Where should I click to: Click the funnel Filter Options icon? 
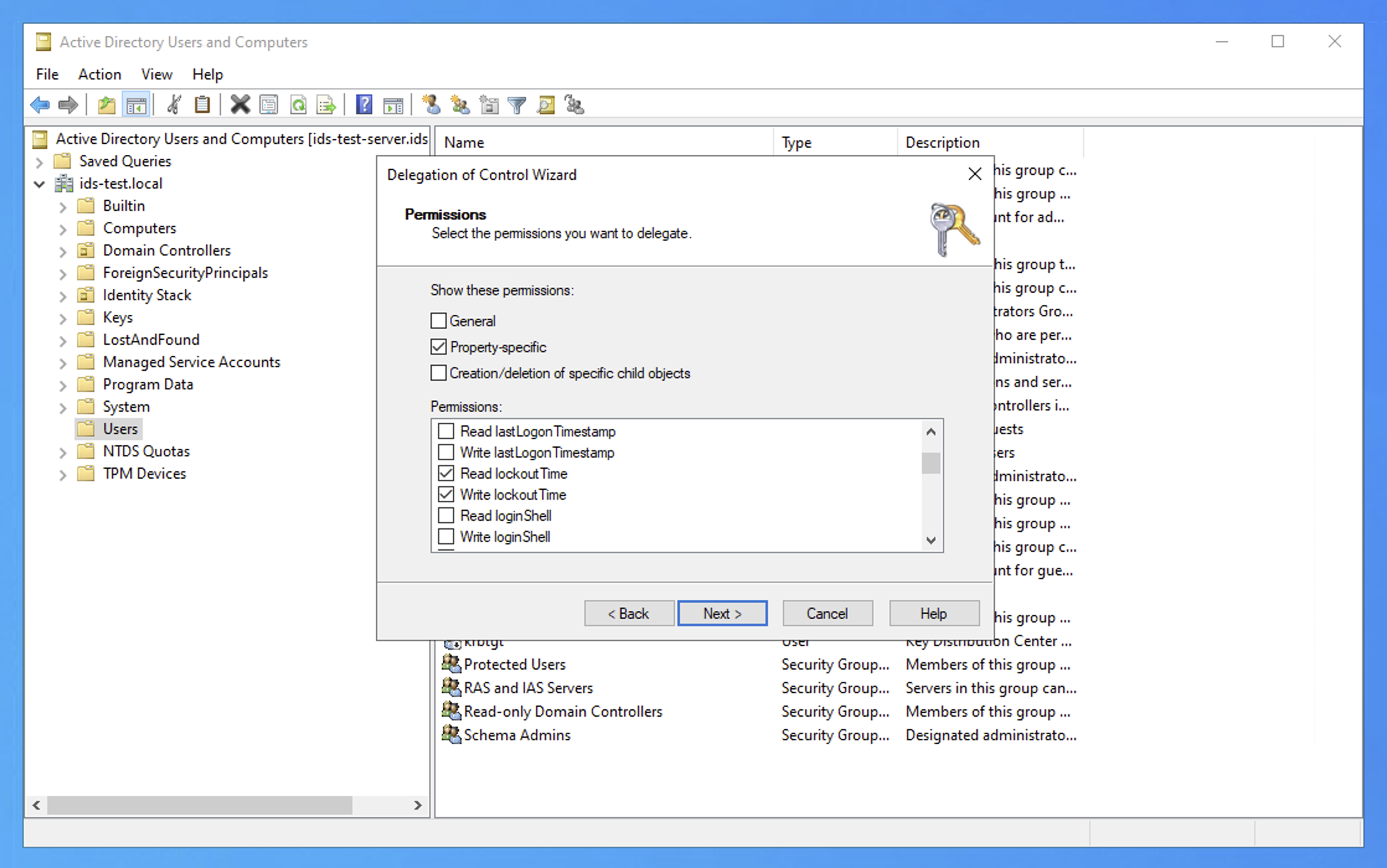point(517,105)
